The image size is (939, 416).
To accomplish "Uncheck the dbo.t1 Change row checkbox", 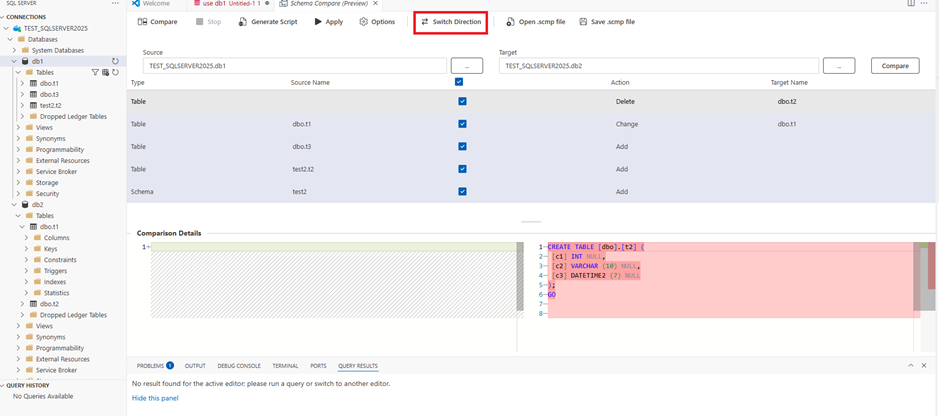I will point(462,124).
